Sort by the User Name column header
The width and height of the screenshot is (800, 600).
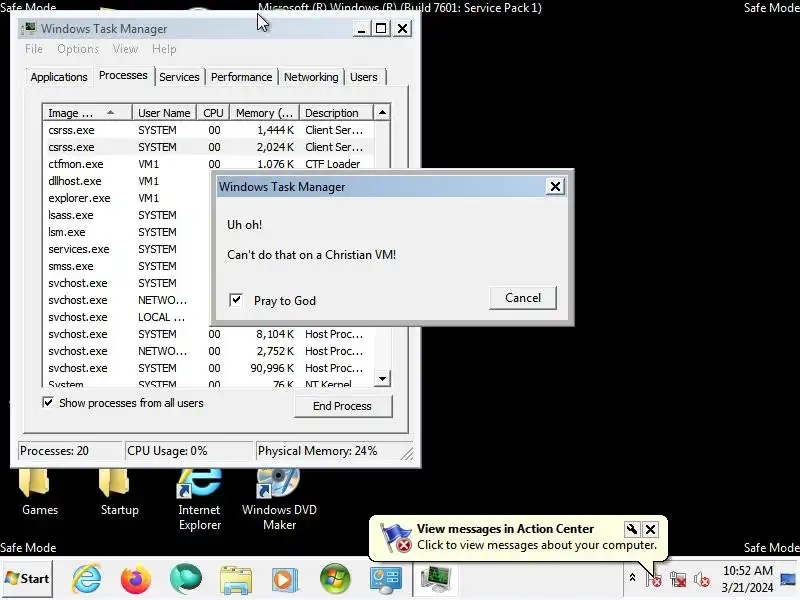coord(164,113)
